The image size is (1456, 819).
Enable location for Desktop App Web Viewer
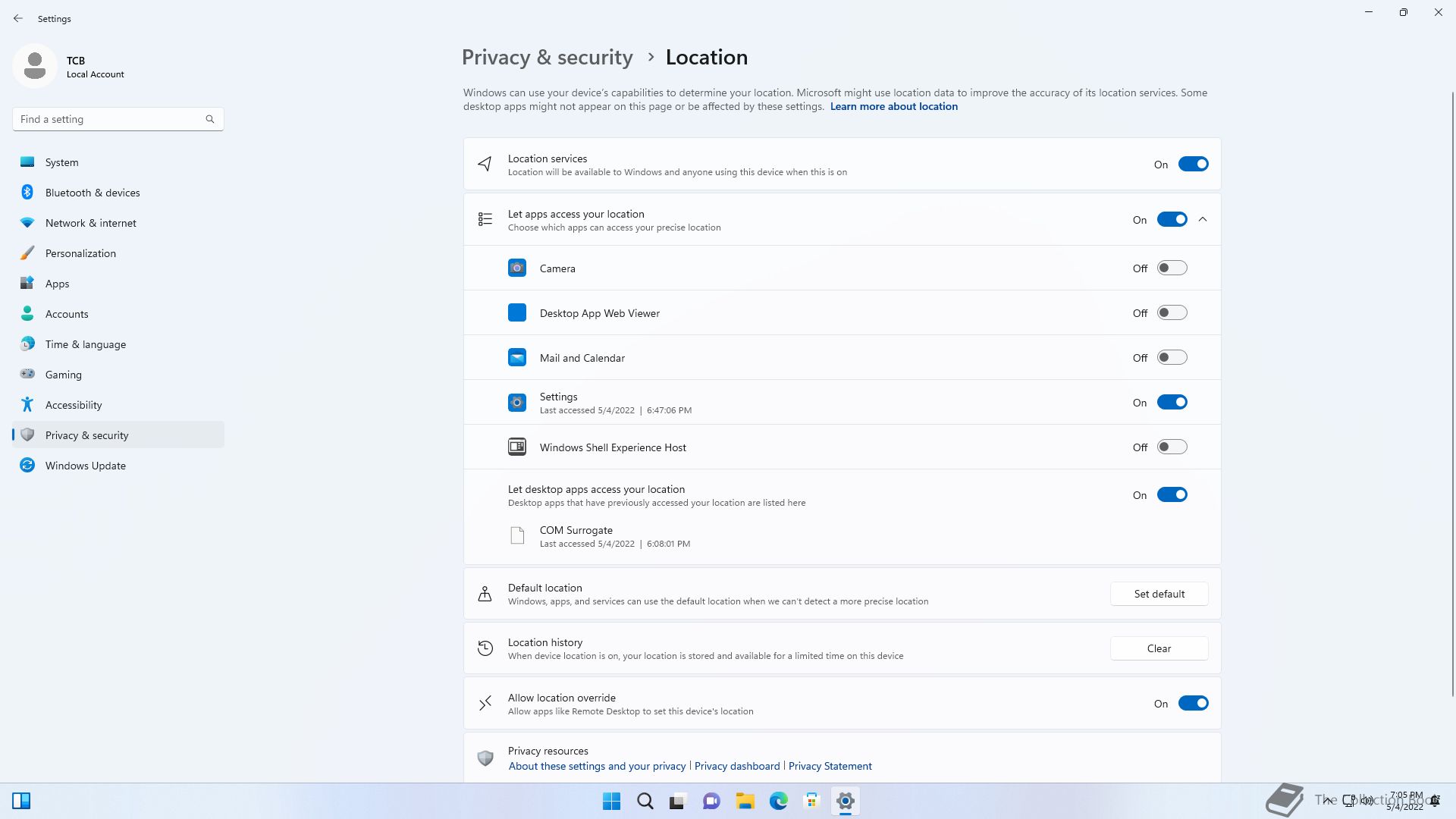[1172, 312]
